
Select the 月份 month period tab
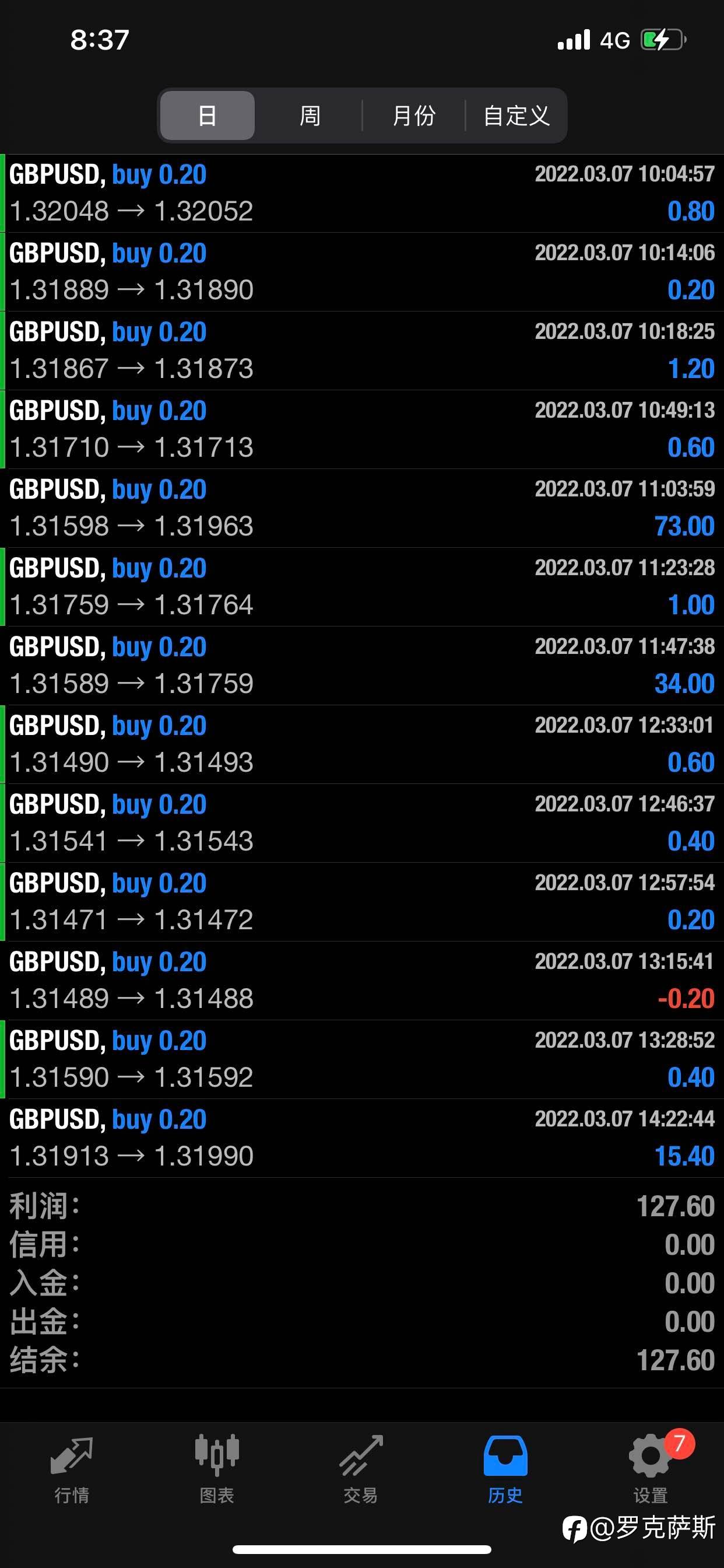414,115
